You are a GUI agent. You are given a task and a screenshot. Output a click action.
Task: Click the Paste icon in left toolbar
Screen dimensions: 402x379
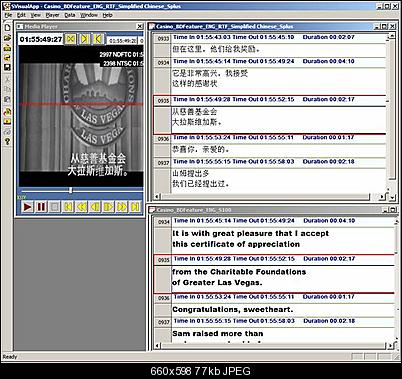7,99
